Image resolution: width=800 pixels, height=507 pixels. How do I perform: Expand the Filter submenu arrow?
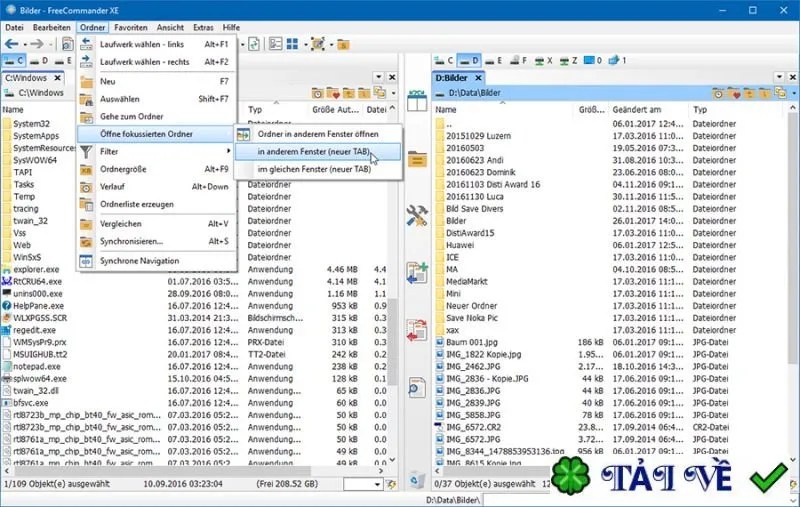[x=229, y=151]
